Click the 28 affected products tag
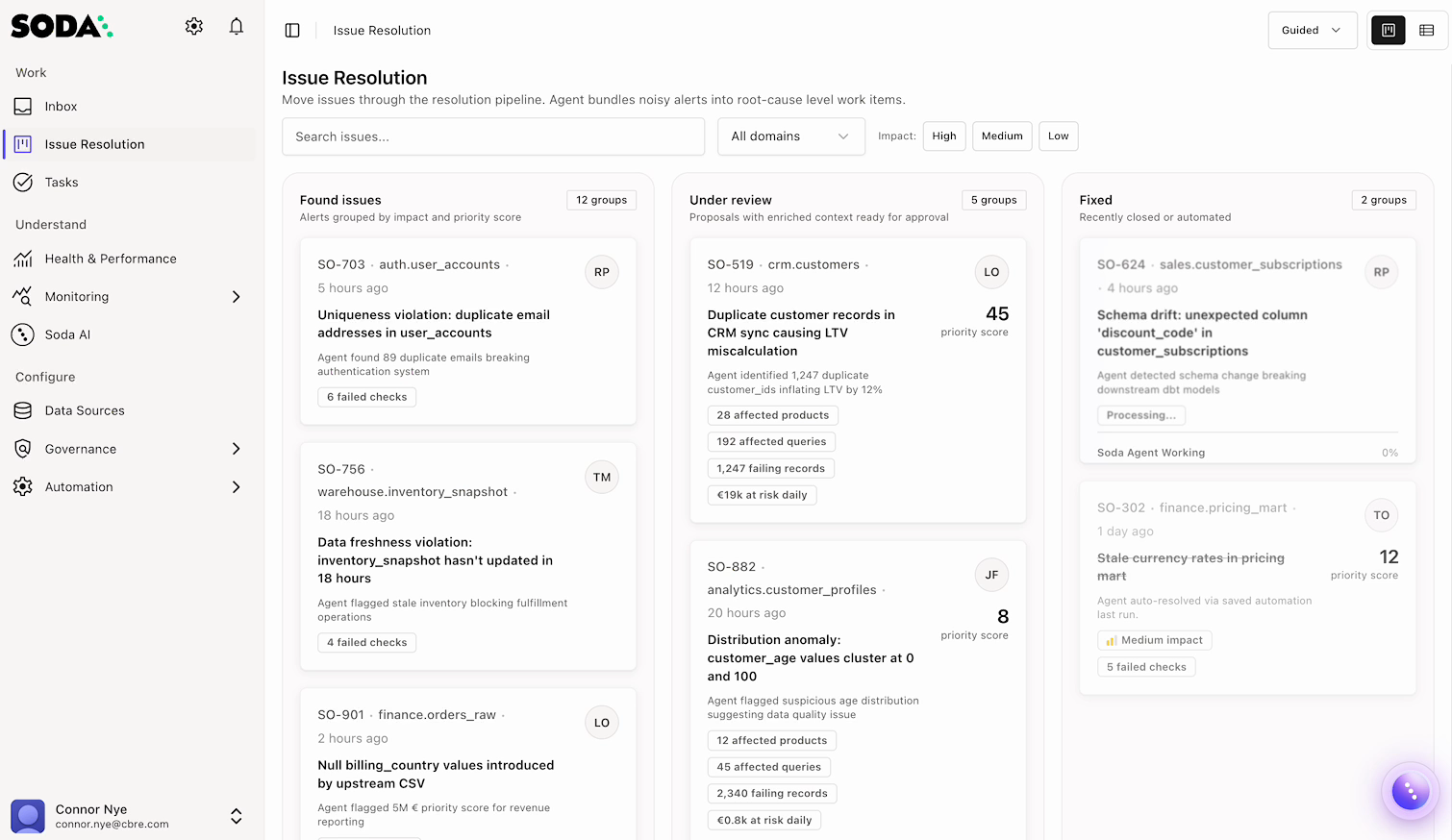 (x=773, y=415)
